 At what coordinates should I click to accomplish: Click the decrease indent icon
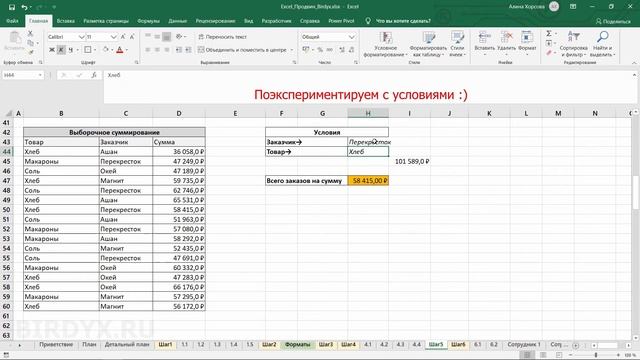tap(179, 50)
